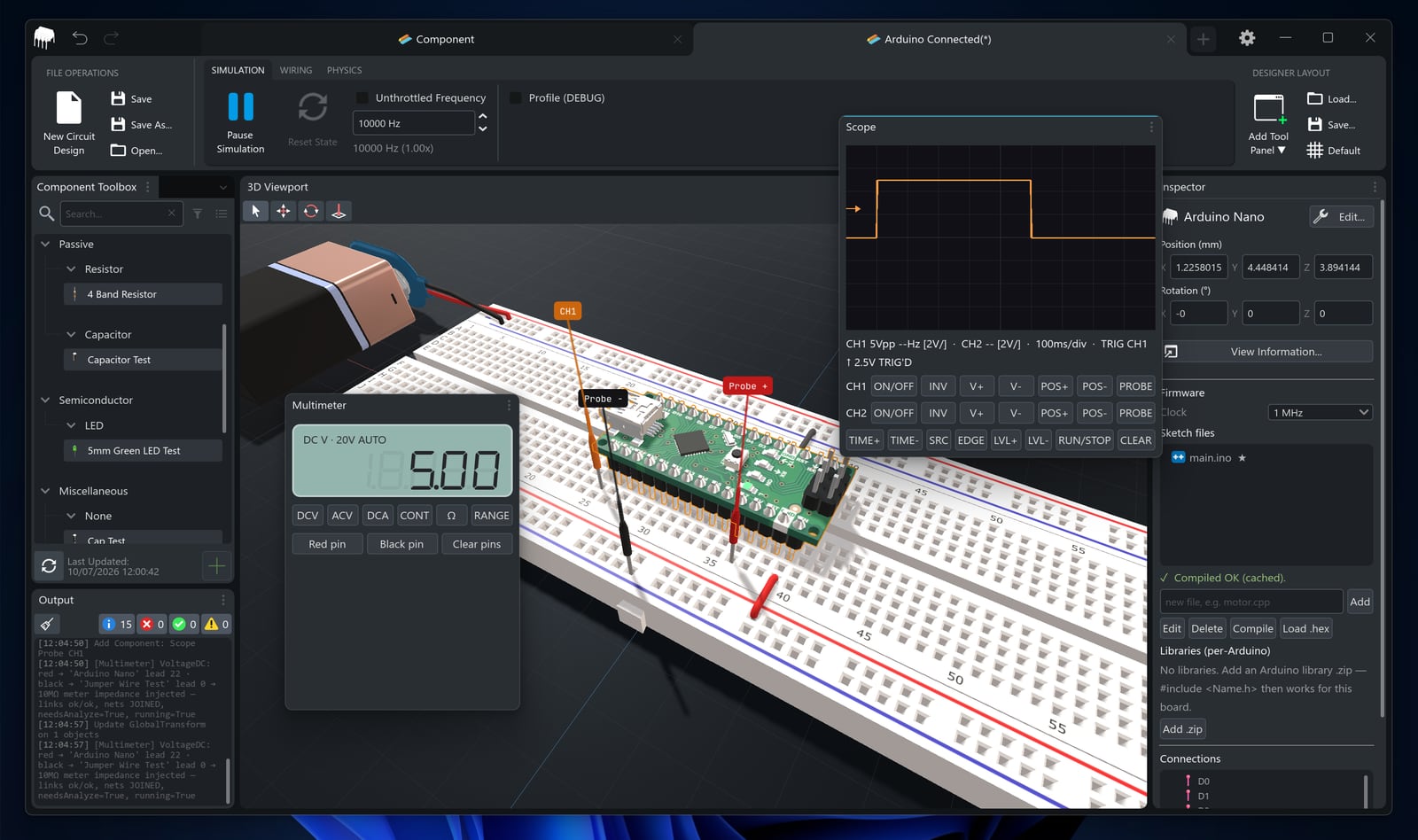Enable the Unthrottled Frequency checkbox
Screen dimensions: 1418x840
pyautogui.click(x=362, y=97)
